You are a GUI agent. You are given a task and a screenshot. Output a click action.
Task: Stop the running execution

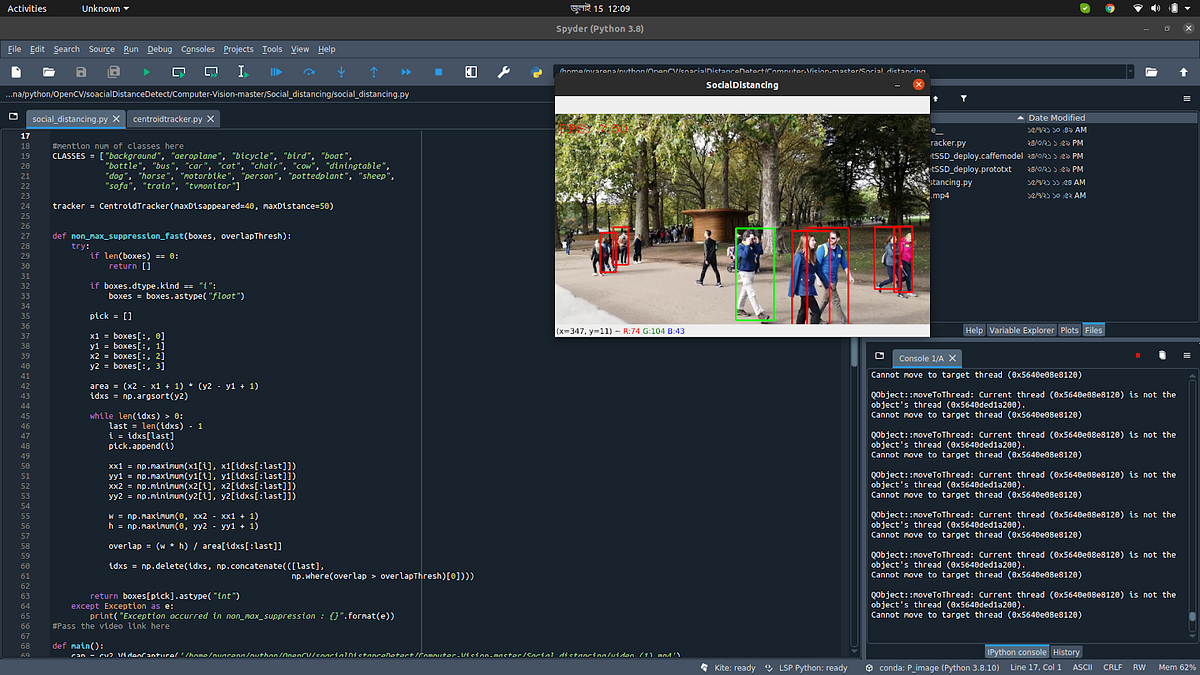click(438, 72)
